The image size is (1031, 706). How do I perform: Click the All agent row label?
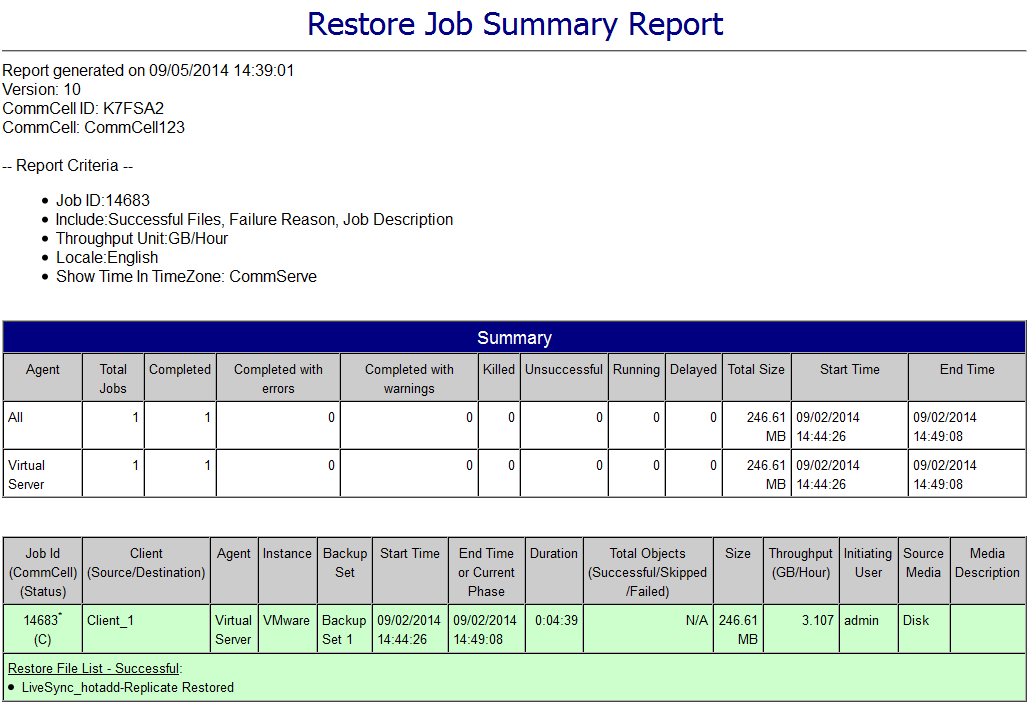(x=15, y=417)
